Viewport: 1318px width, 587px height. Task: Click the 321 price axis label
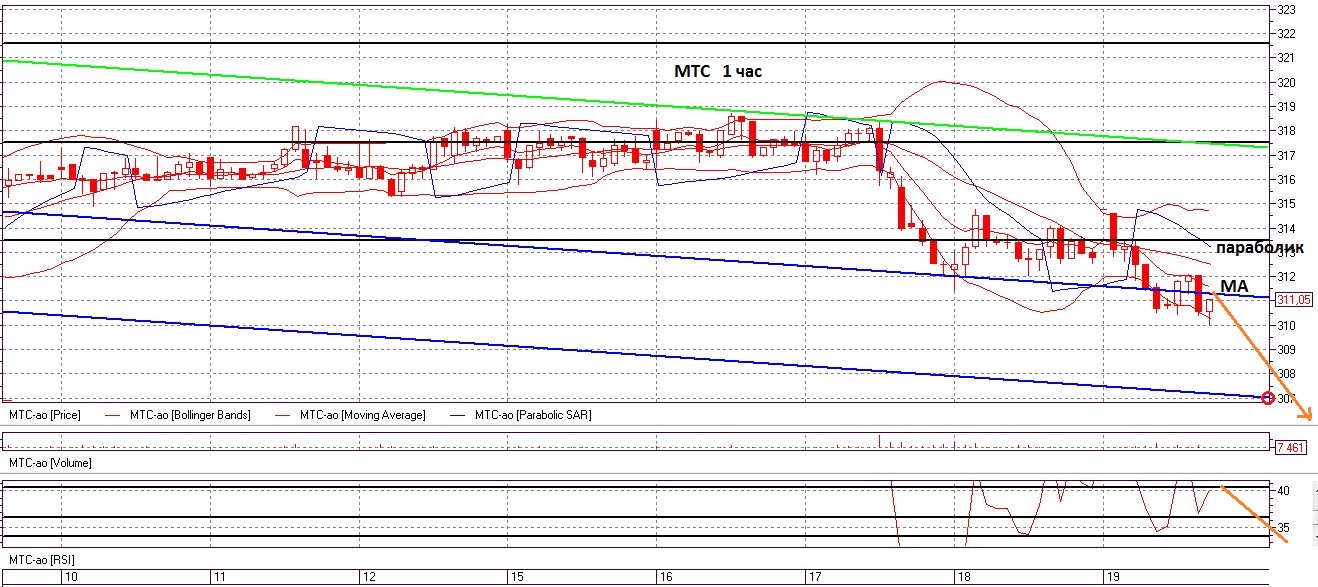[x=1287, y=58]
